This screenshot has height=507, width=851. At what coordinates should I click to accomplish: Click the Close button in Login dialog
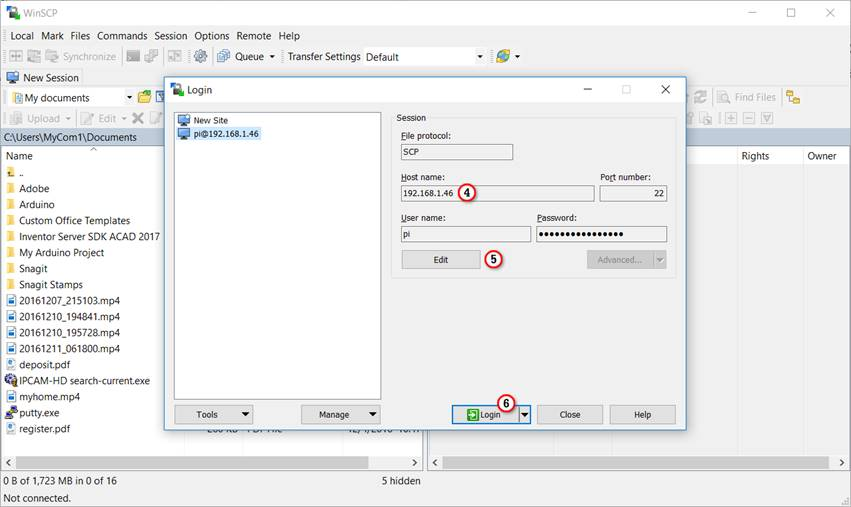pyautogui.click(x=570, y=414)
